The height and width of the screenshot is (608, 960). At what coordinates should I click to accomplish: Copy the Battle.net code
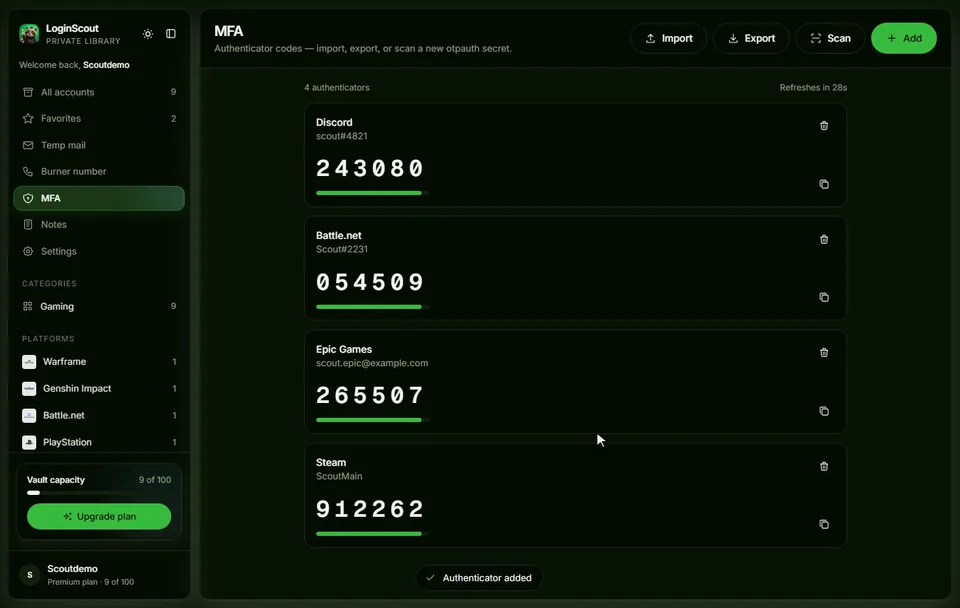tap(824, 297)
